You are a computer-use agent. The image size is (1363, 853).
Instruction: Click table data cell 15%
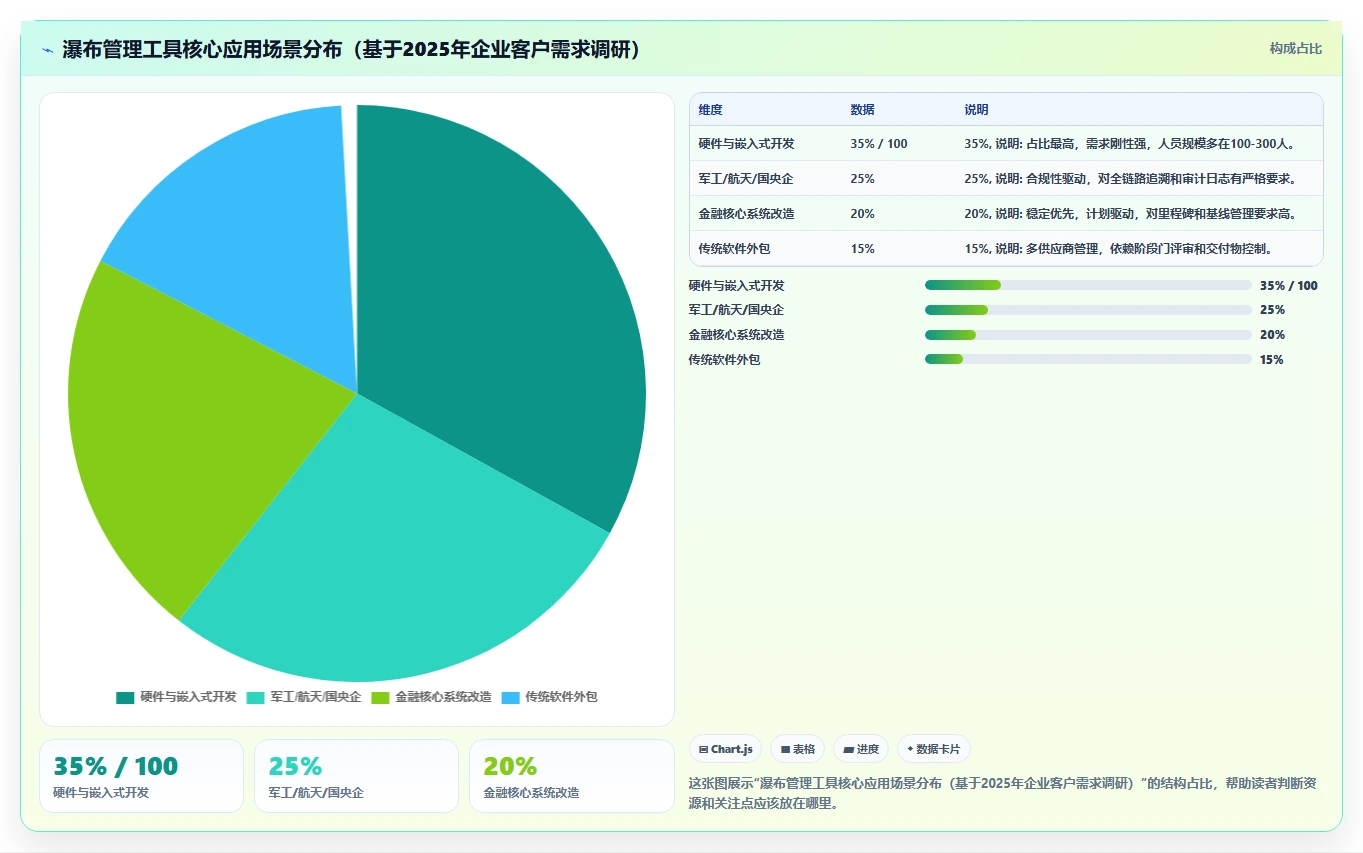coord(863,249)
